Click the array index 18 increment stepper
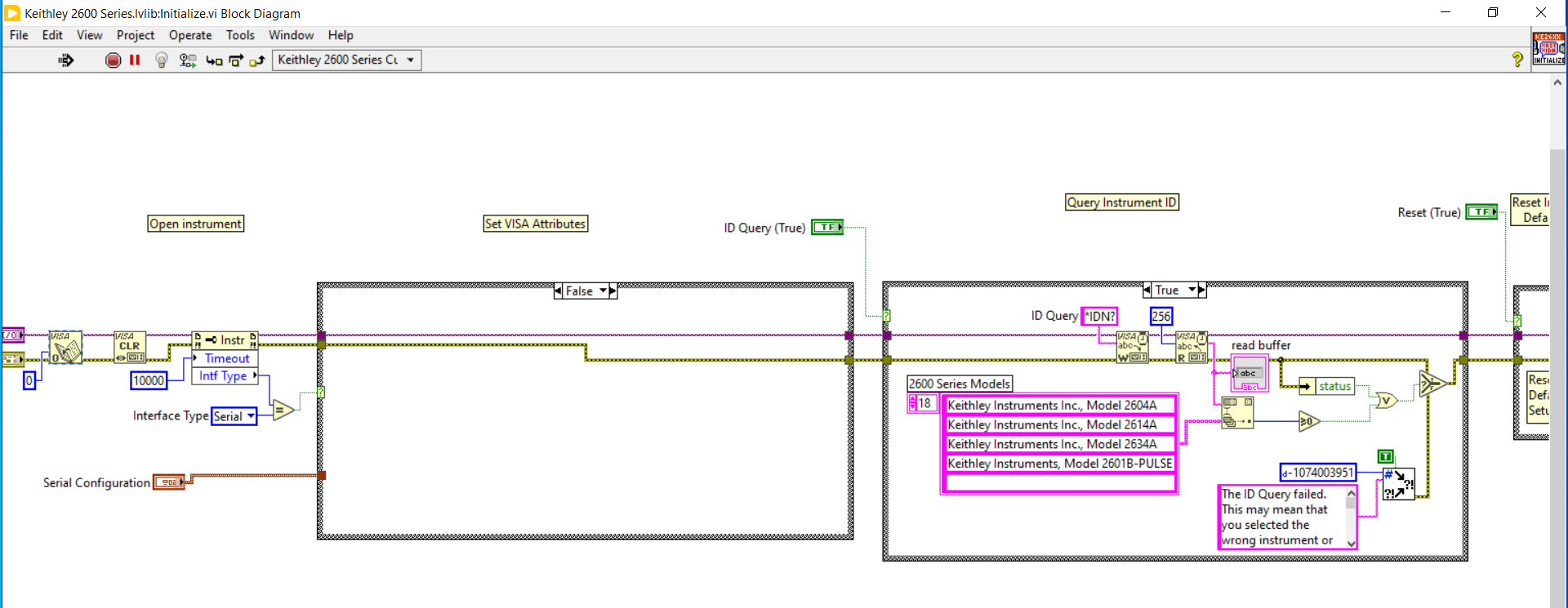The height and width of the screenshot is (608, 1568). (x=913, y=398)
